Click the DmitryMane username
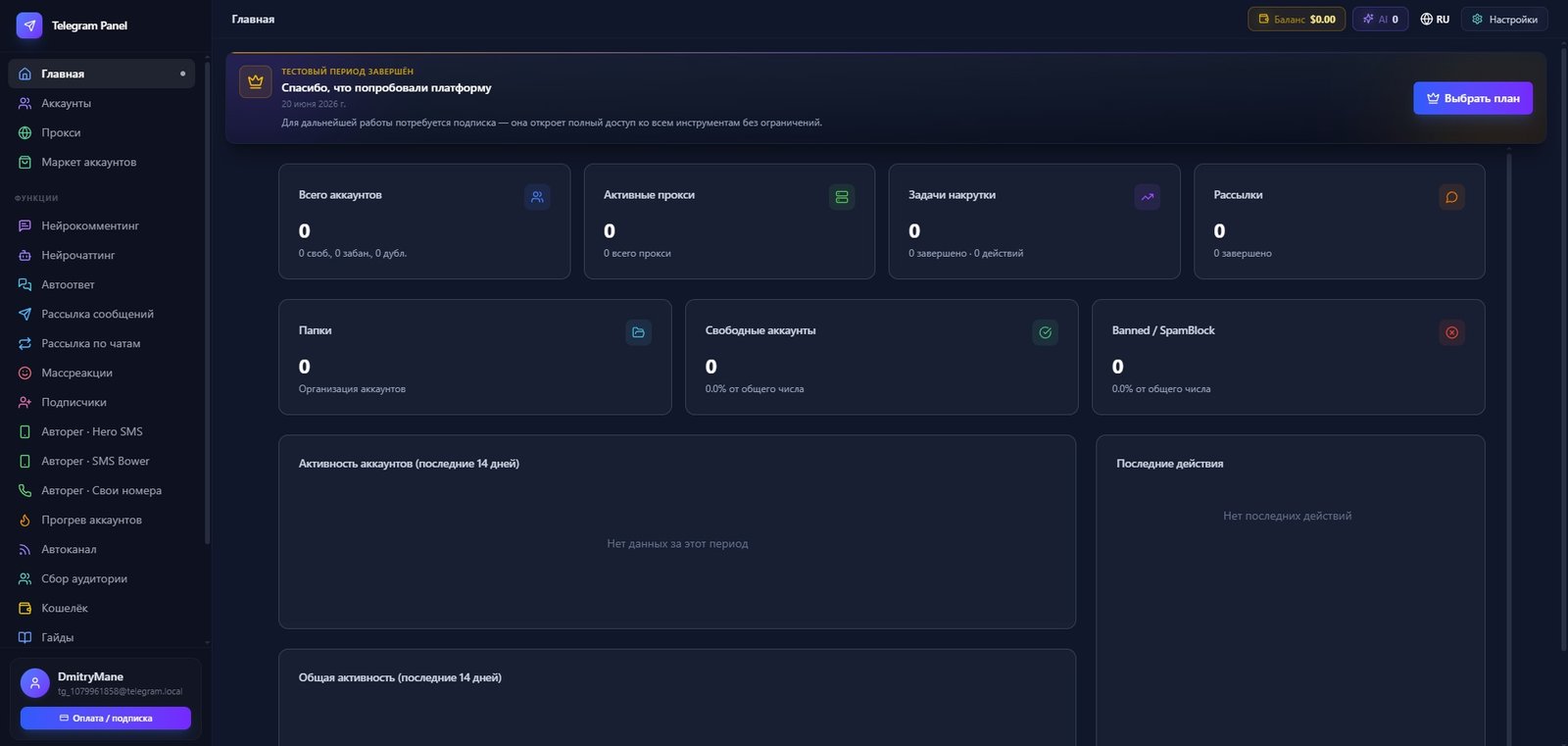Viewport: 1568px width, 746px height. [90, 676]
